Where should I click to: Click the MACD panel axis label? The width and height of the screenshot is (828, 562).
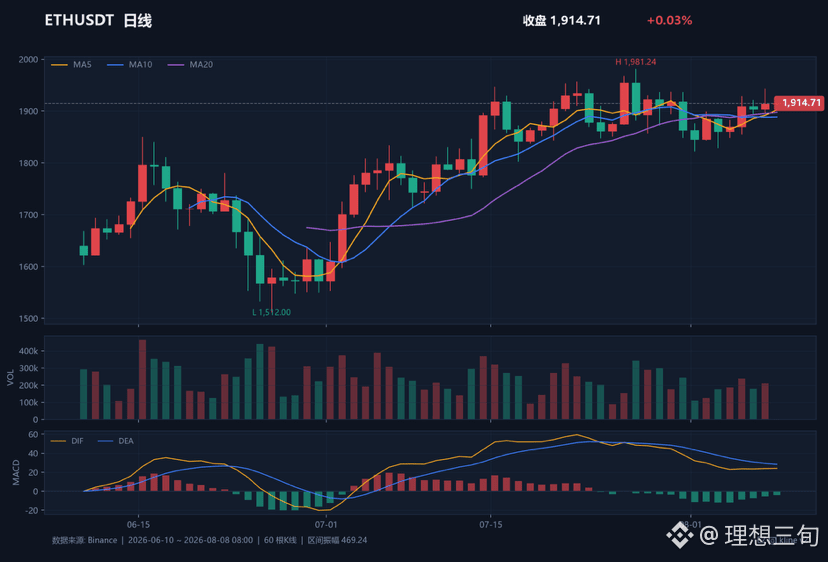point(16,473)
